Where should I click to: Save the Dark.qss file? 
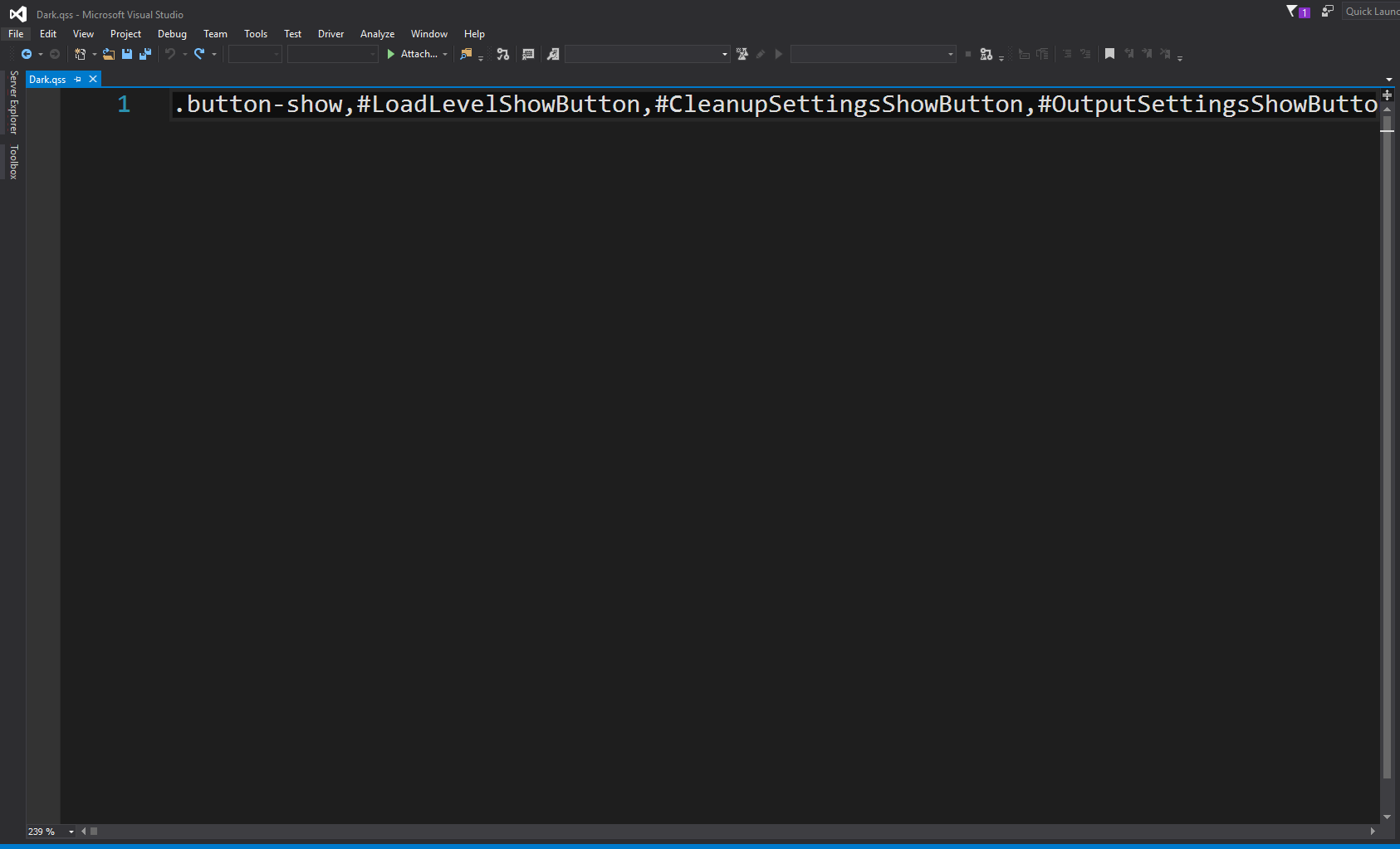point(126,54)
